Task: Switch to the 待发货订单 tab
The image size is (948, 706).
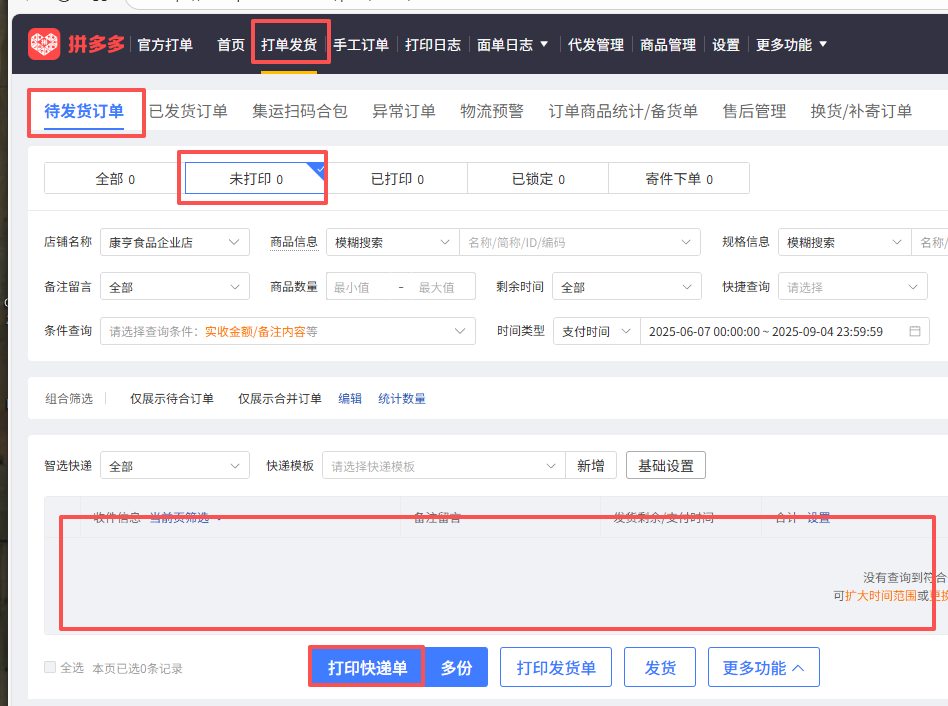Action: 84,111
